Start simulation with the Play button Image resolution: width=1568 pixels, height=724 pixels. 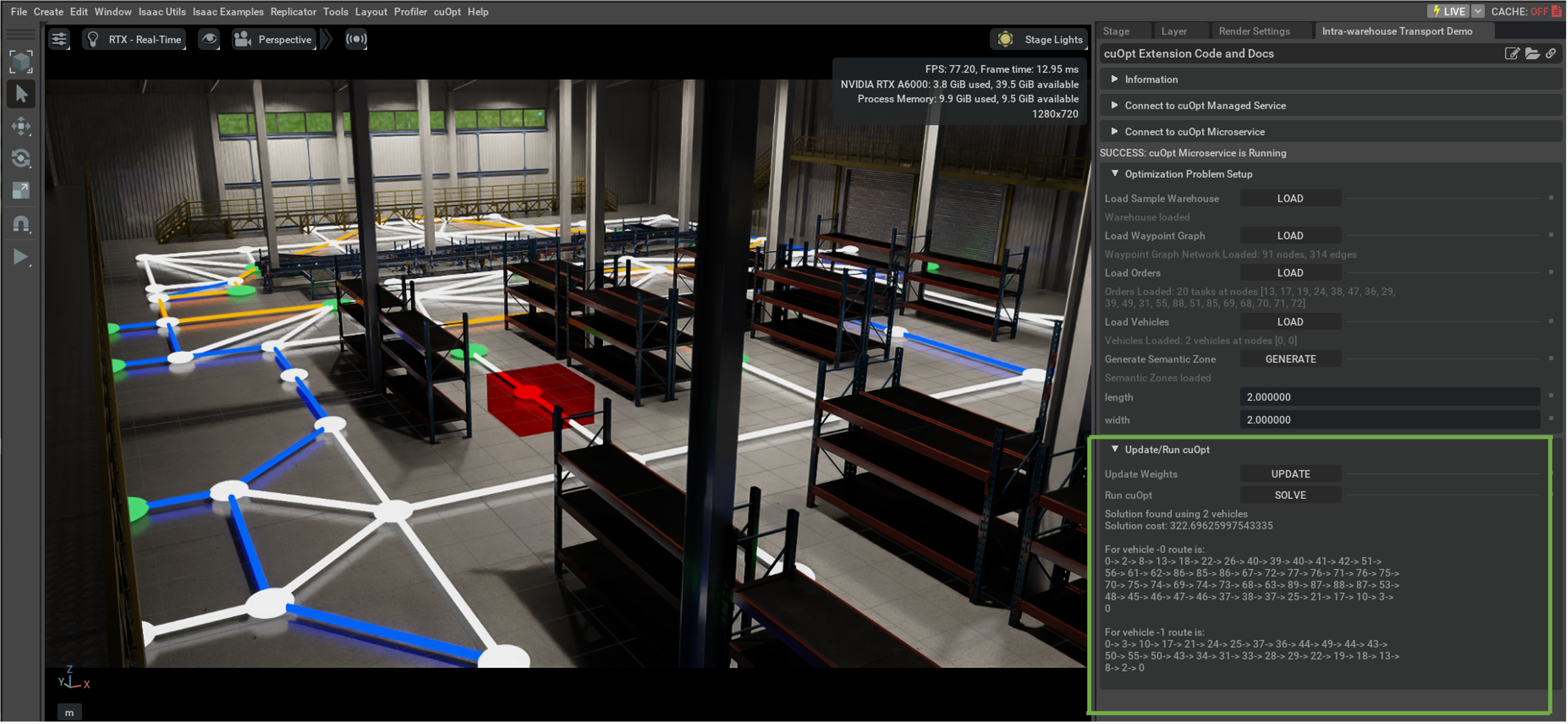click(x=21, y=257)
